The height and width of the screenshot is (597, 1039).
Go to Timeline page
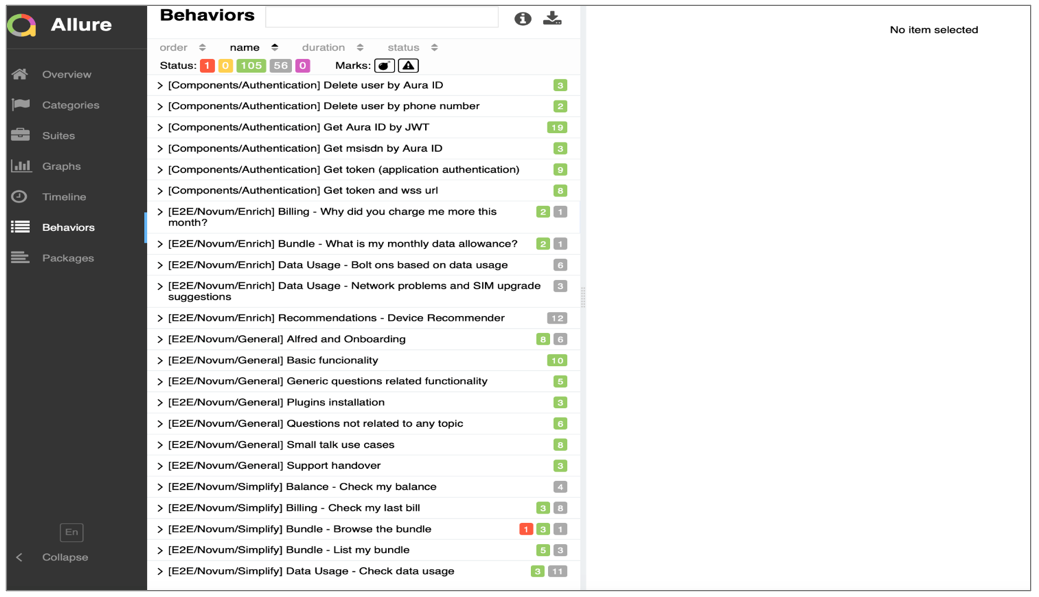64,196
